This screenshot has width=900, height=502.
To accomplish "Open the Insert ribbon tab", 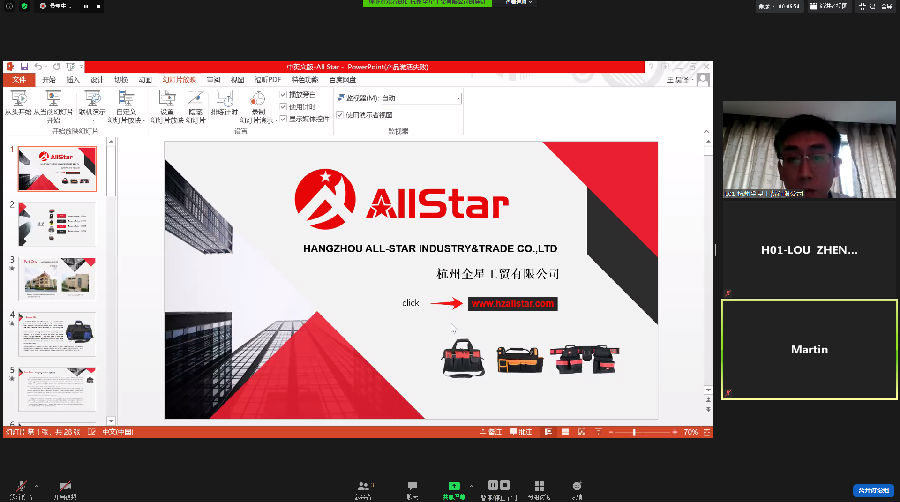I will tap(72, 80).
